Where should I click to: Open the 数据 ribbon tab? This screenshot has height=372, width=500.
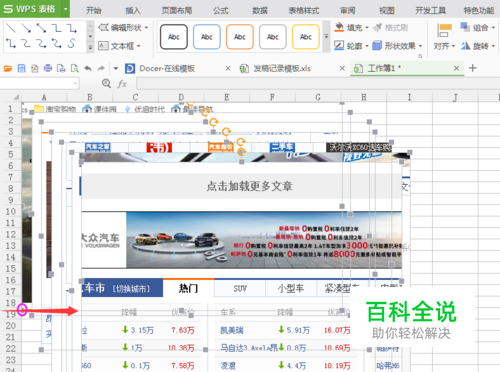pos(260,10)
